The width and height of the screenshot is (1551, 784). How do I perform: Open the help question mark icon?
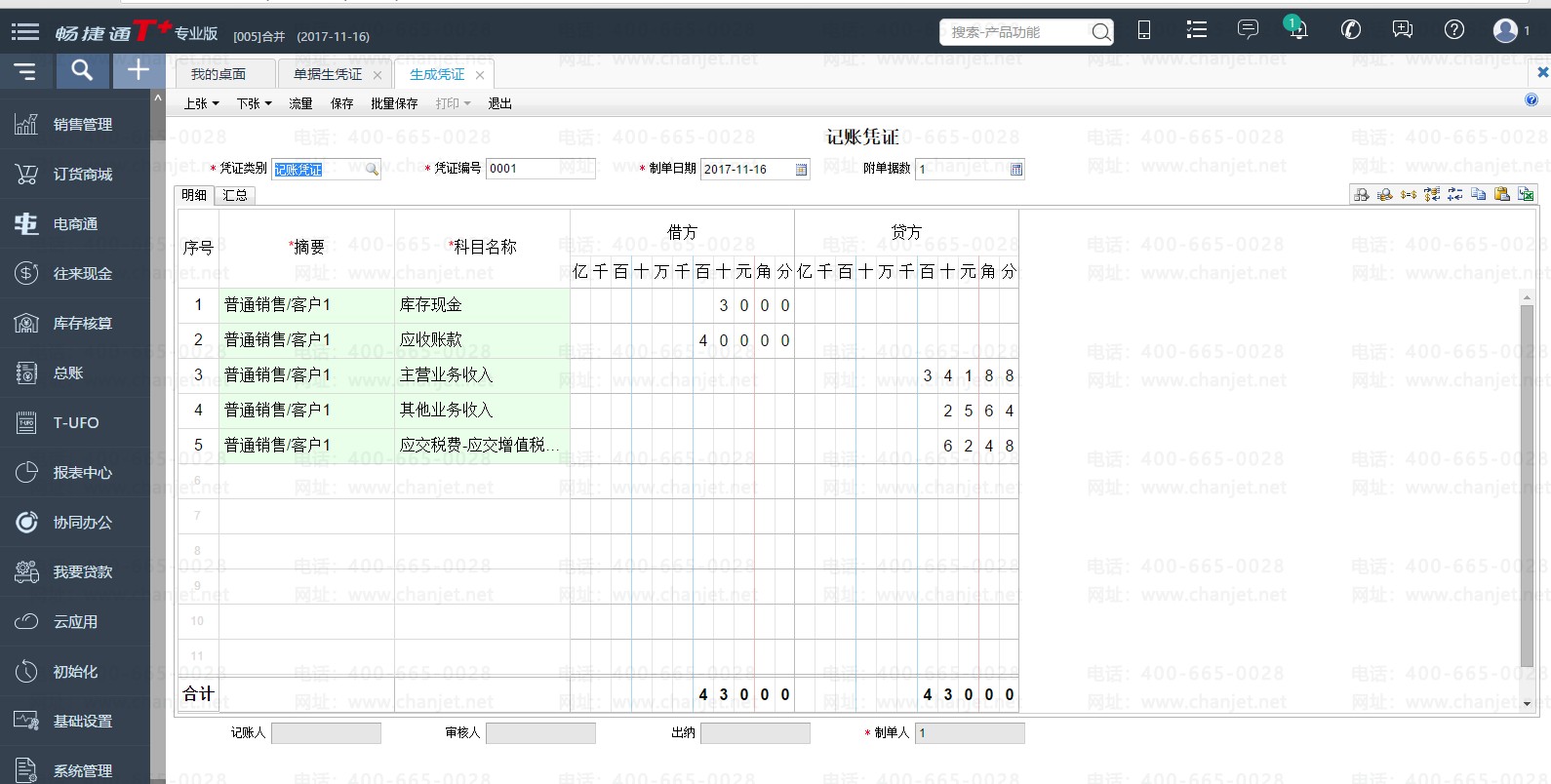[x=1453, y=30]
